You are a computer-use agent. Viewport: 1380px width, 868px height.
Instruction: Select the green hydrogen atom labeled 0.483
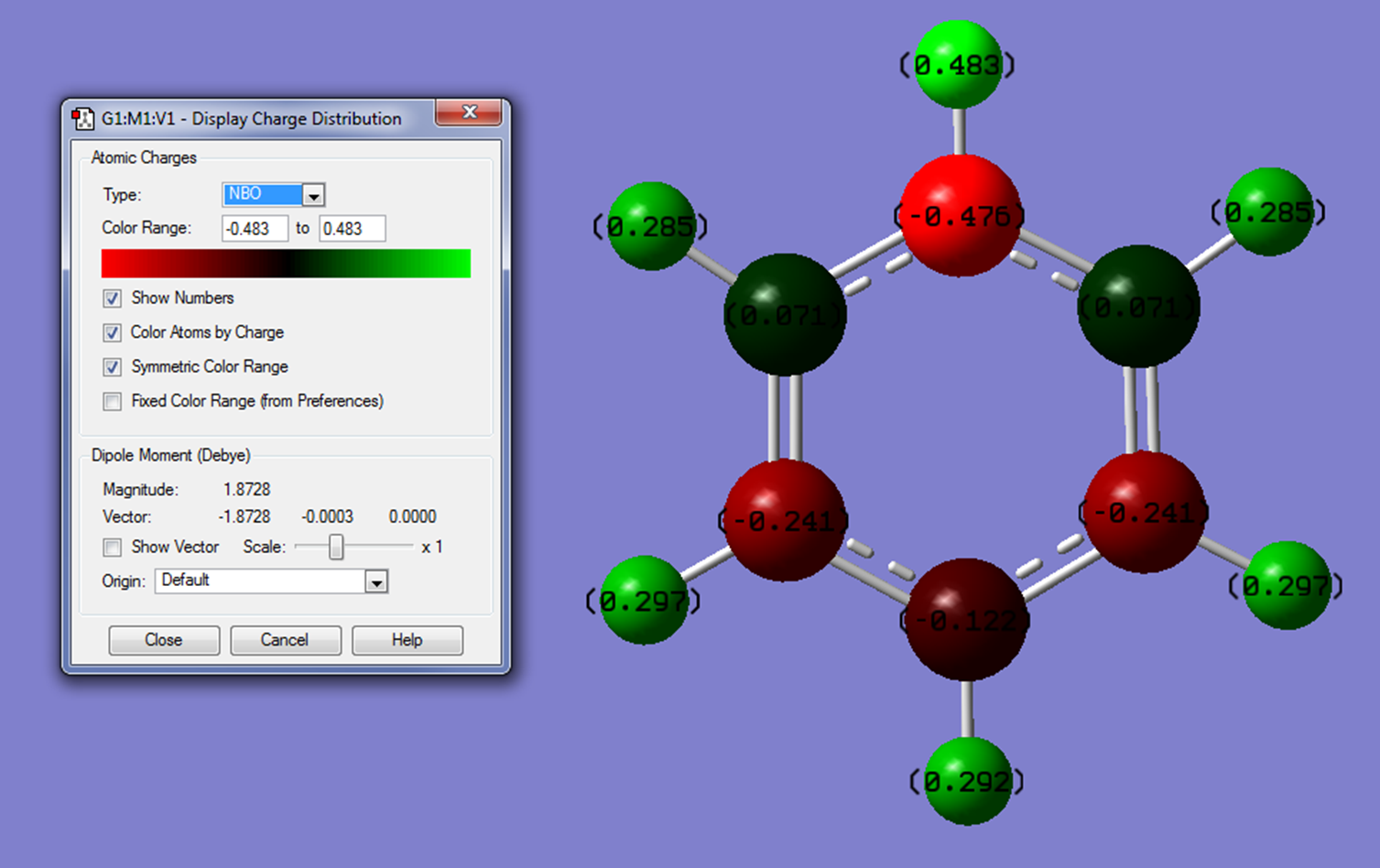pyautogui.click(x=957, y=64)
